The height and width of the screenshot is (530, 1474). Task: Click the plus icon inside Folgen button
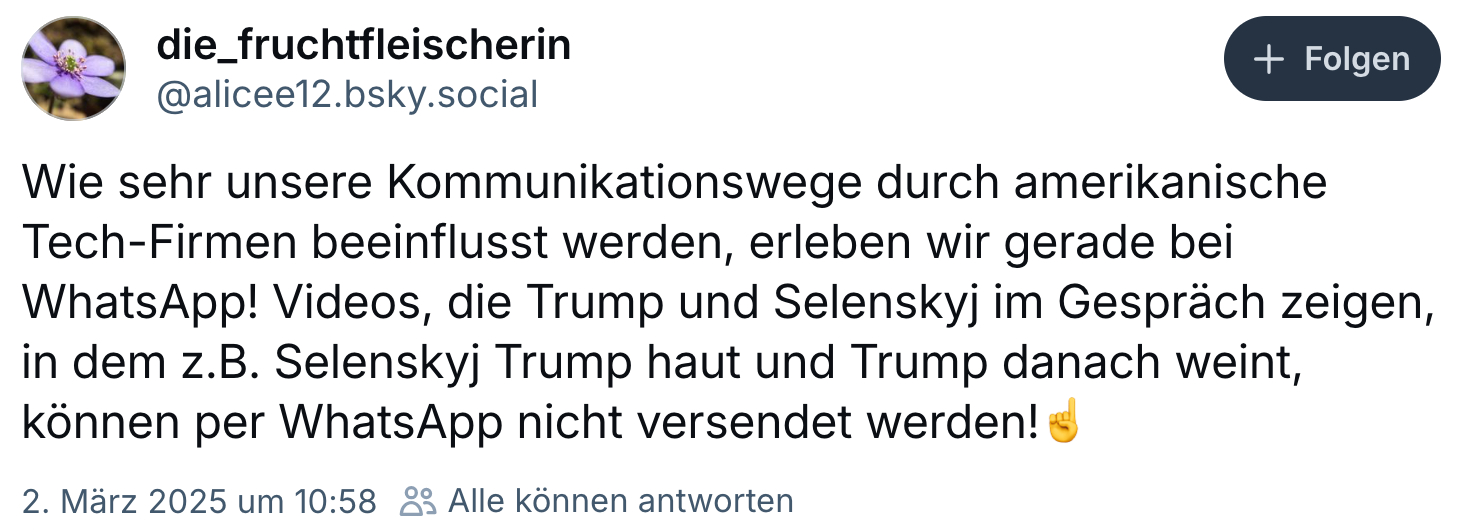pyautogui.click(x=1268, y=59)
